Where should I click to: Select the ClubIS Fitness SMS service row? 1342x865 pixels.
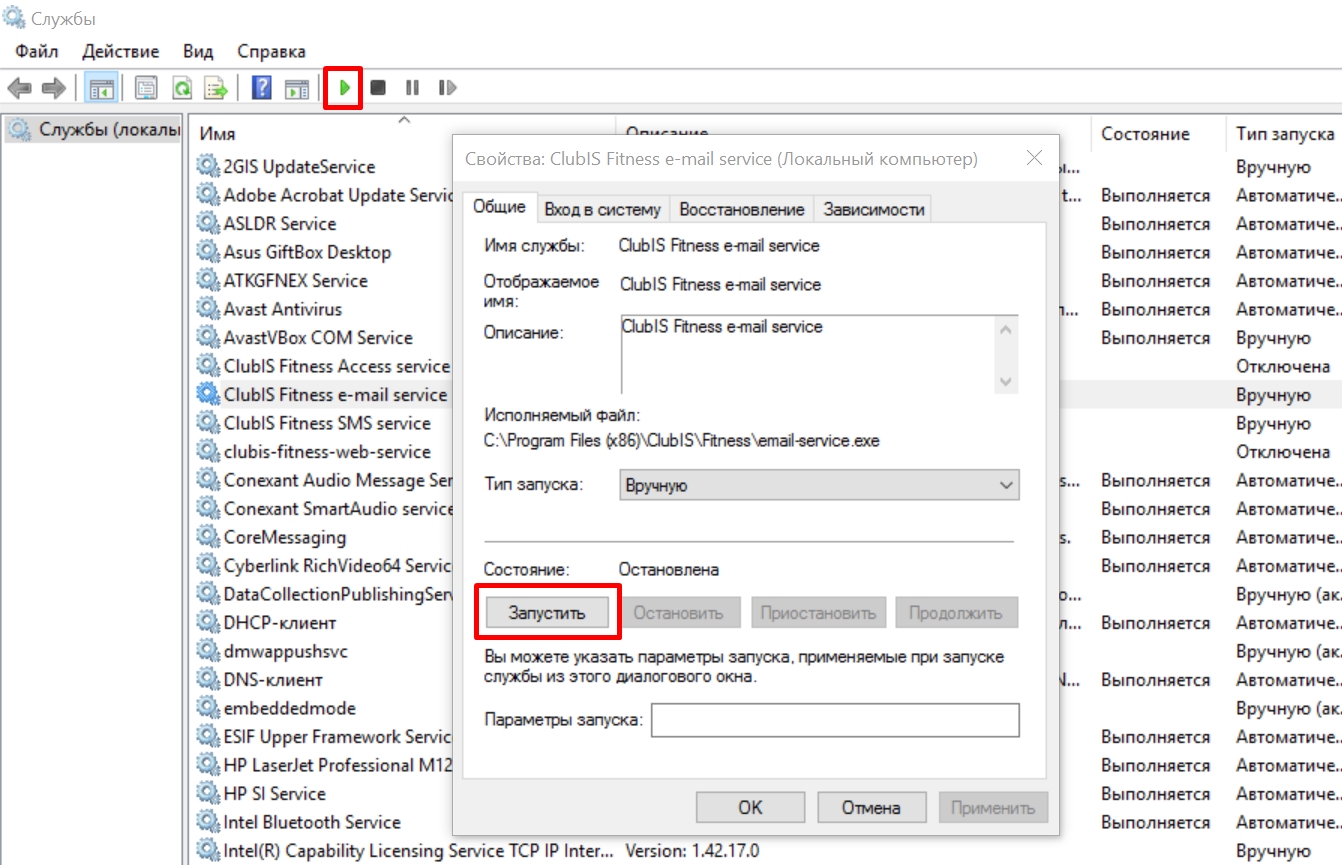click(x=327, y=423)
